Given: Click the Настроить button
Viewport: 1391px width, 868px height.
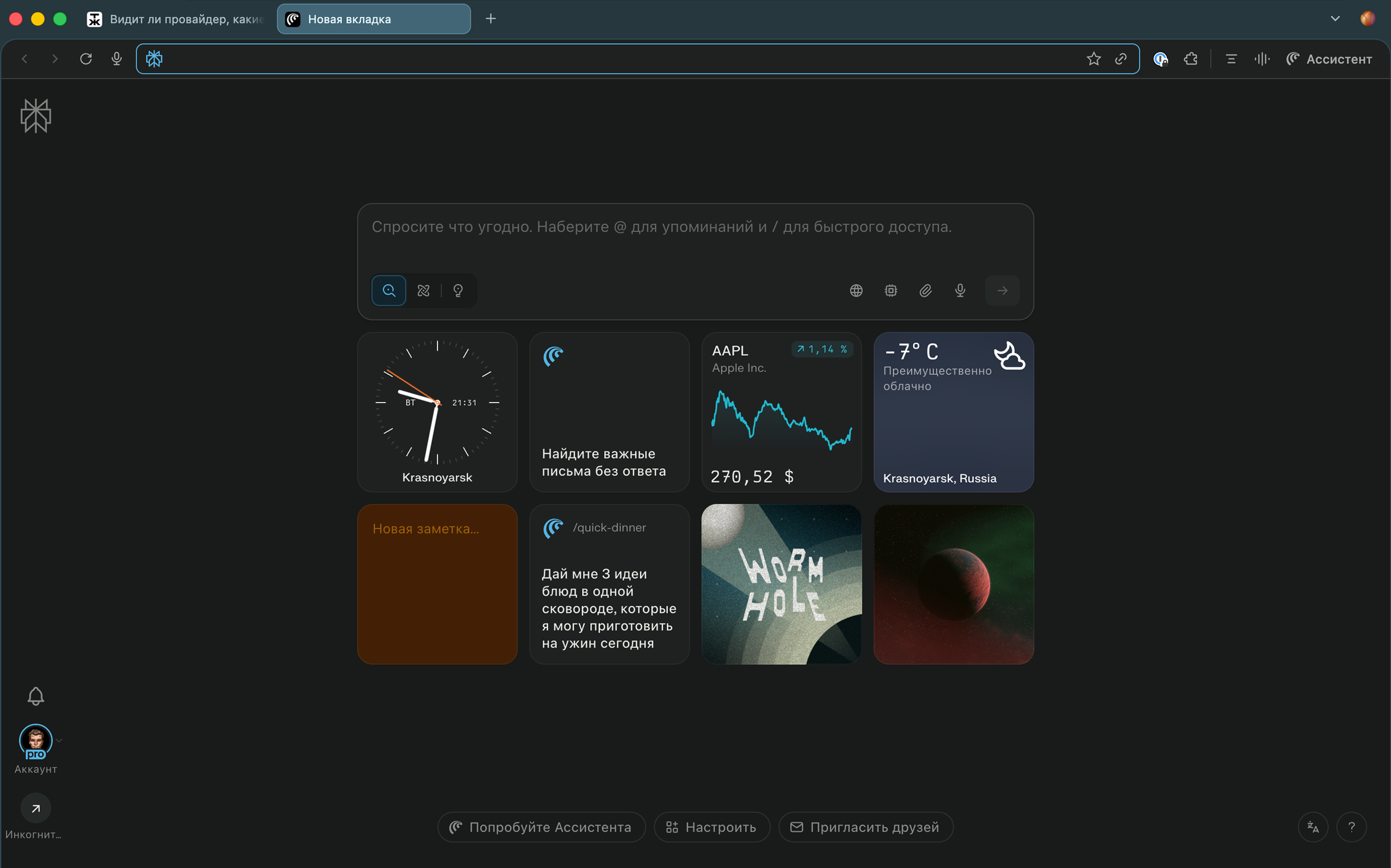Looking at the screenshot, I should click(x=711, y=827).
